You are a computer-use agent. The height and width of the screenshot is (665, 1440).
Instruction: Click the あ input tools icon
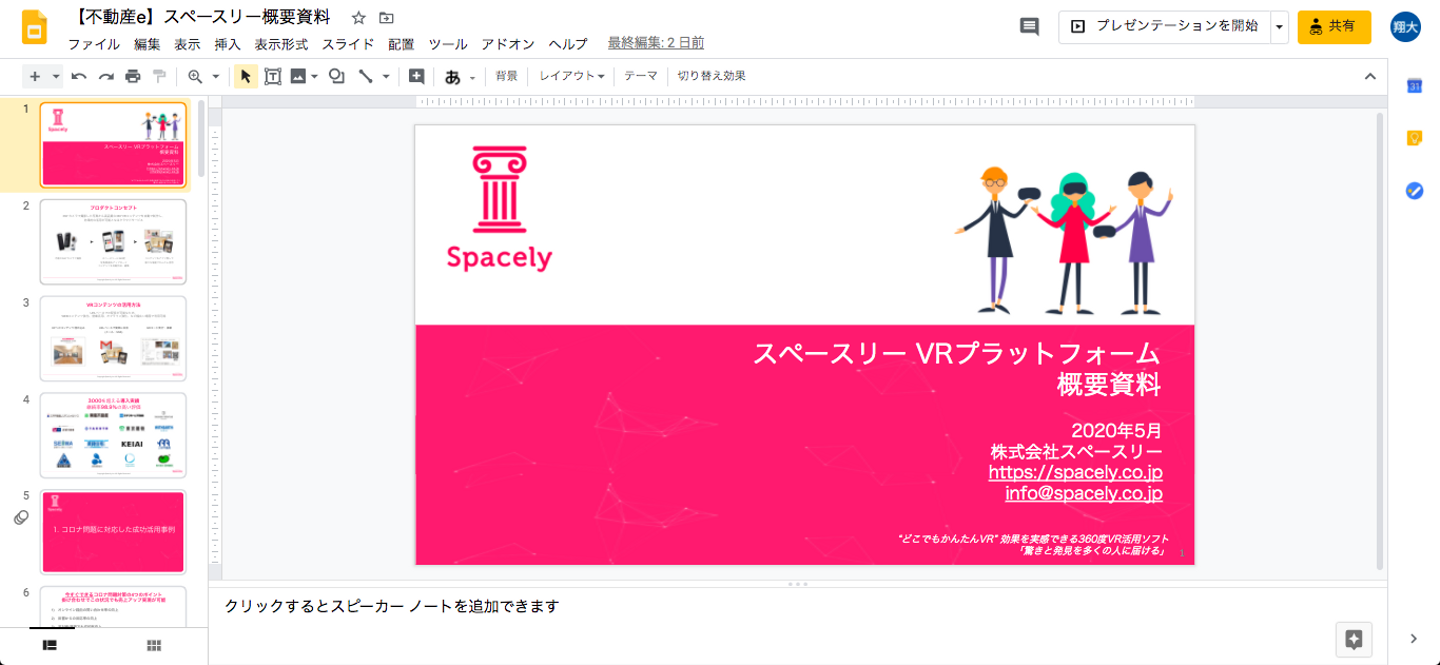453,76
